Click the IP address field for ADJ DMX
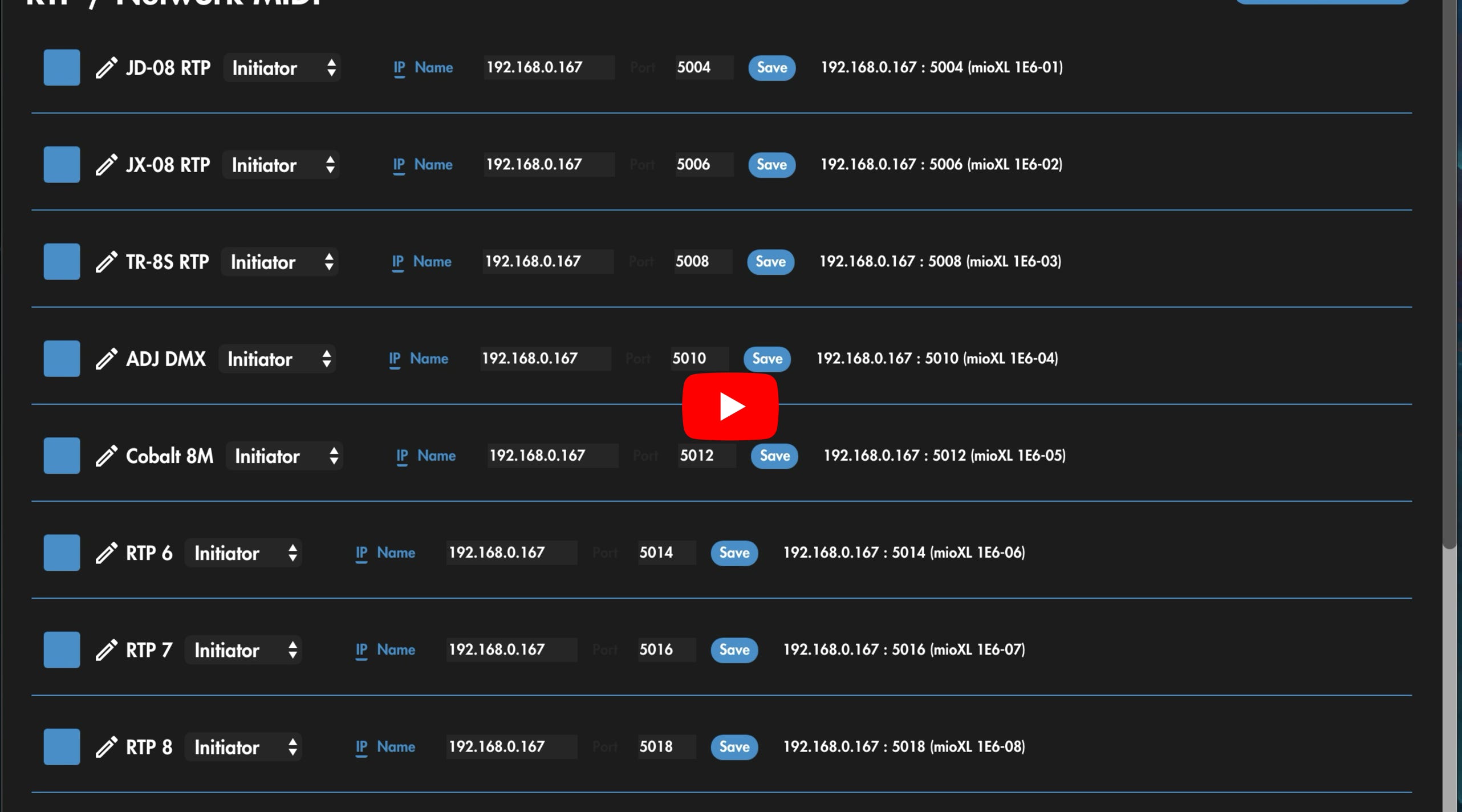This screenshot has height=812, width=1462. (x=546, y=358)
